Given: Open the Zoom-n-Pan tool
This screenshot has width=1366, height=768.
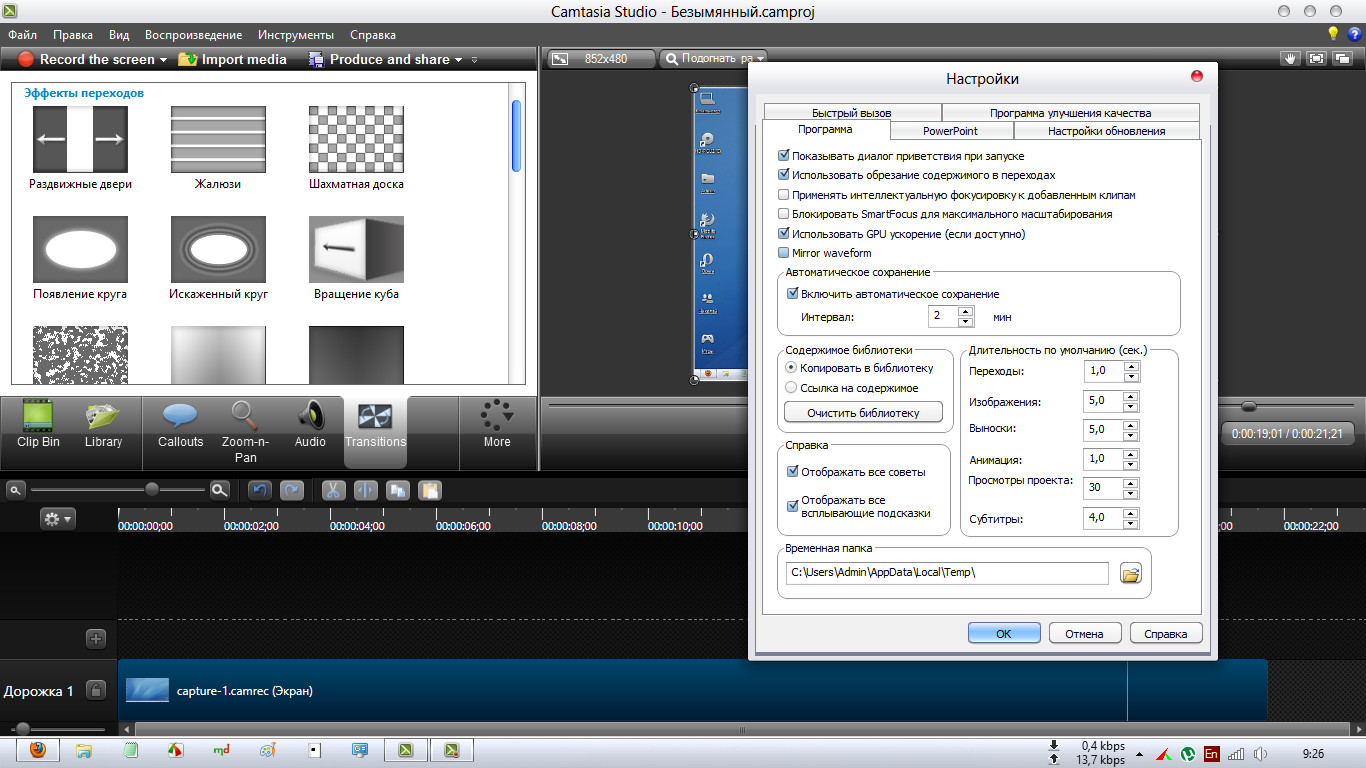Looking at the screenshot, I should click(245, 430).
